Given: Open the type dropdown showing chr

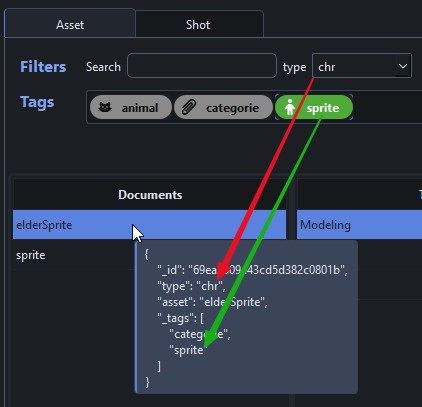Looking at the screenshot, I should coord(362,66).
